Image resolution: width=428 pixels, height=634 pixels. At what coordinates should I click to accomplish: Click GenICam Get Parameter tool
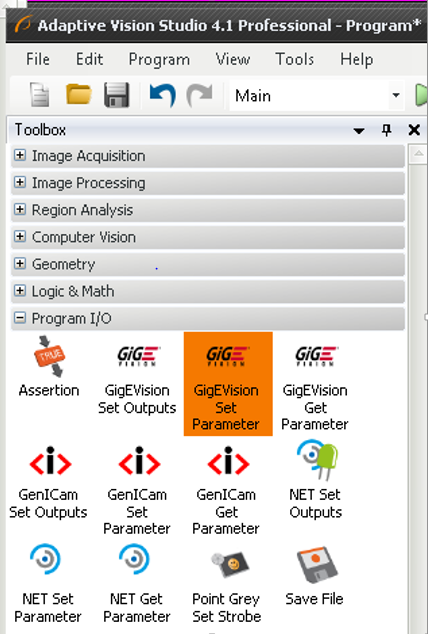coord(226,490)
